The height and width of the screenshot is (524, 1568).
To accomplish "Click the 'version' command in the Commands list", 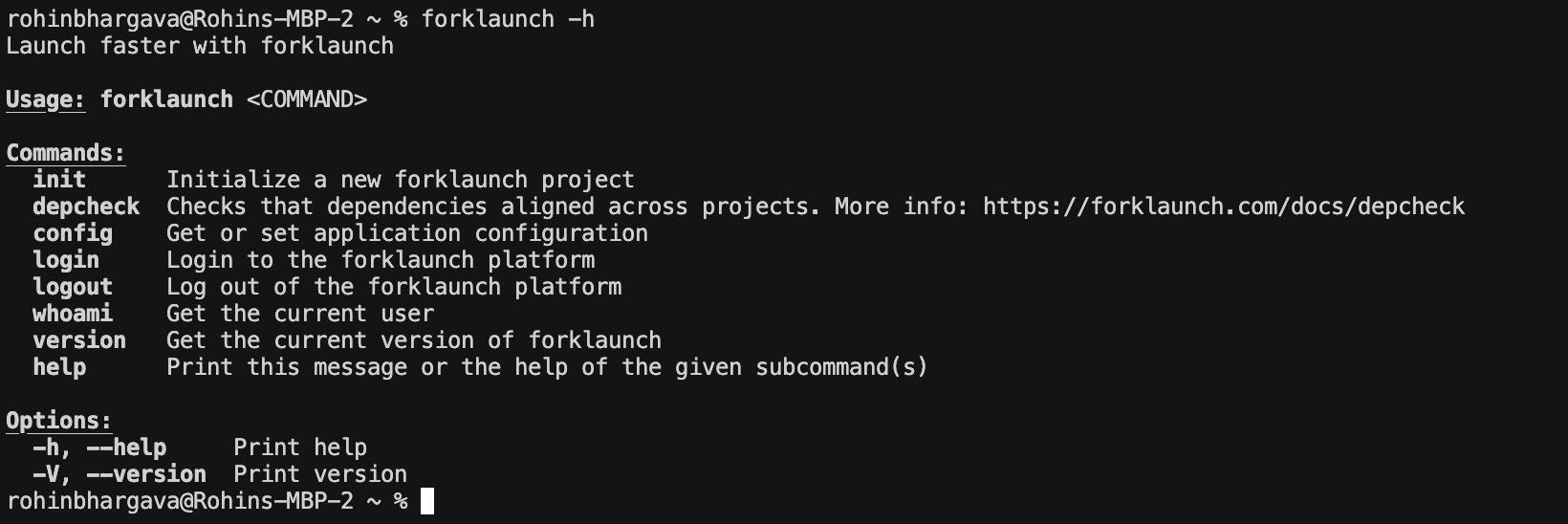I will pos(79,340).
